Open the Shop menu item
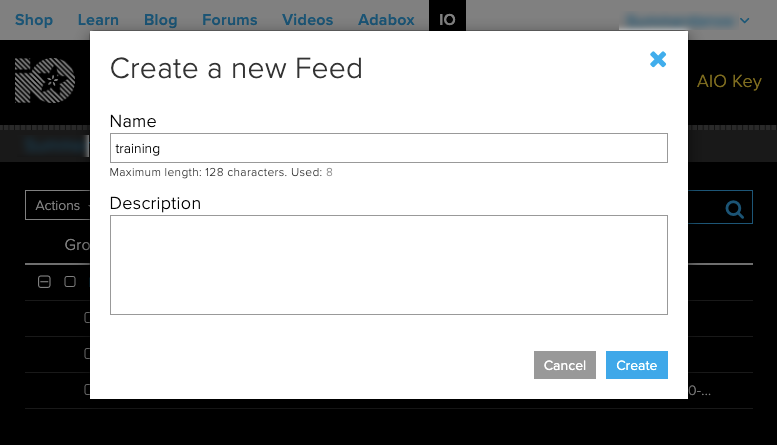Screen dimensions: 777x445 [x=34, y=20]
